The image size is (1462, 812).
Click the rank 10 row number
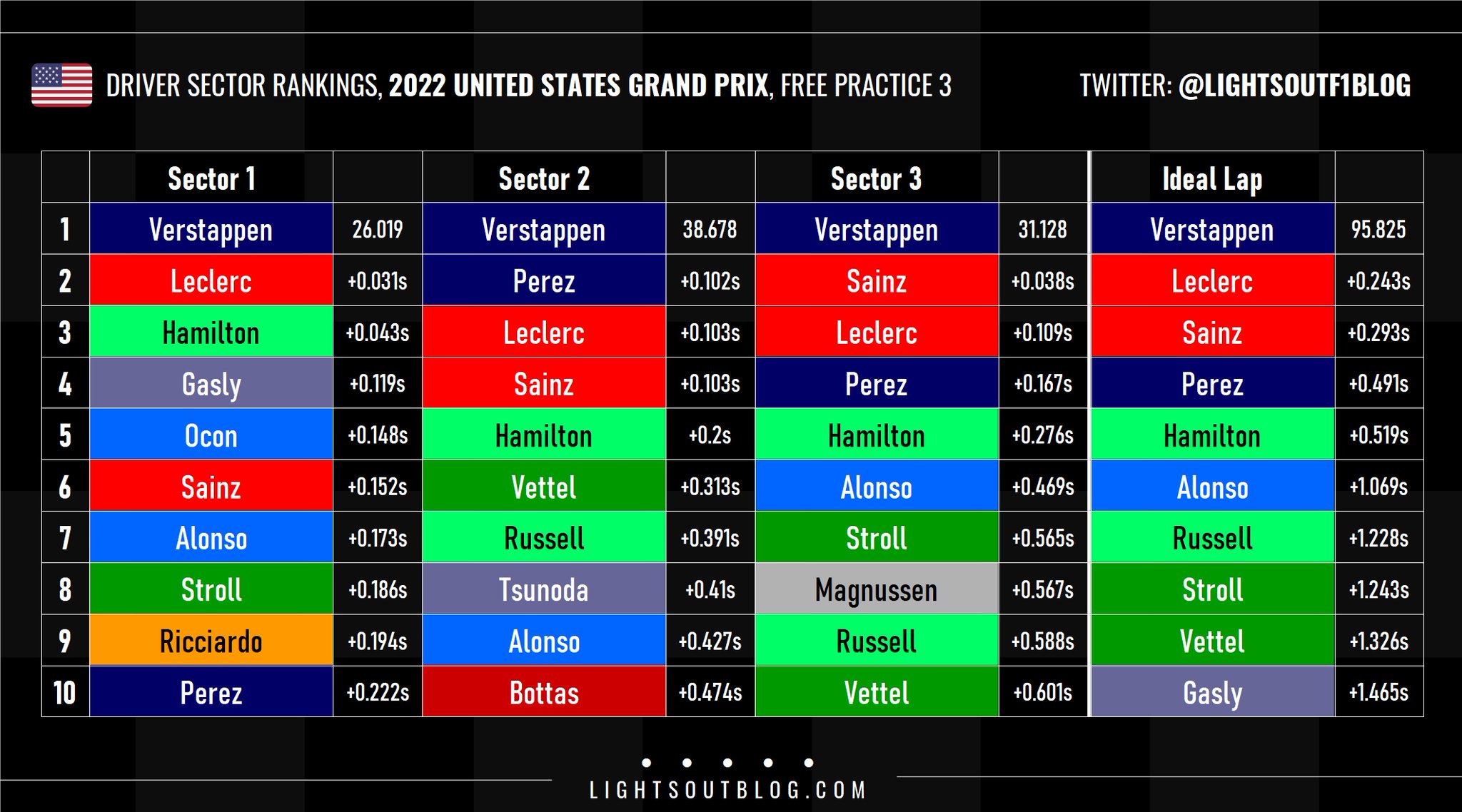(x=65, y=692)
